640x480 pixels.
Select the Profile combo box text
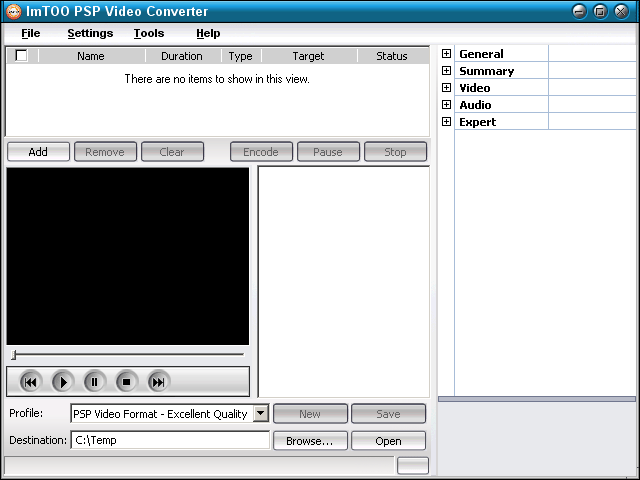coord(160,414)
